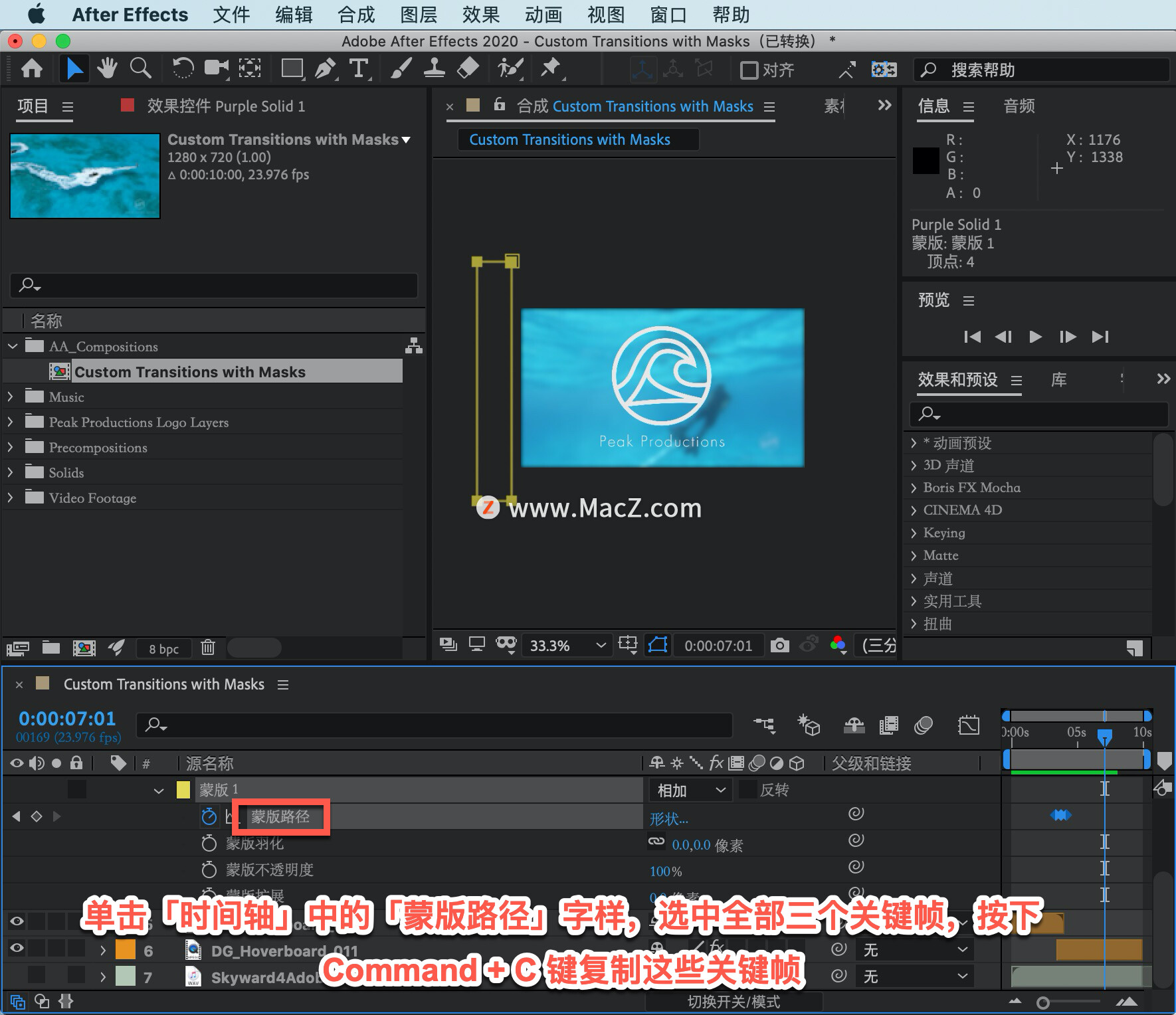
Task: Enable the 对齐 snapping checkbox
Action: pos(749,70)
